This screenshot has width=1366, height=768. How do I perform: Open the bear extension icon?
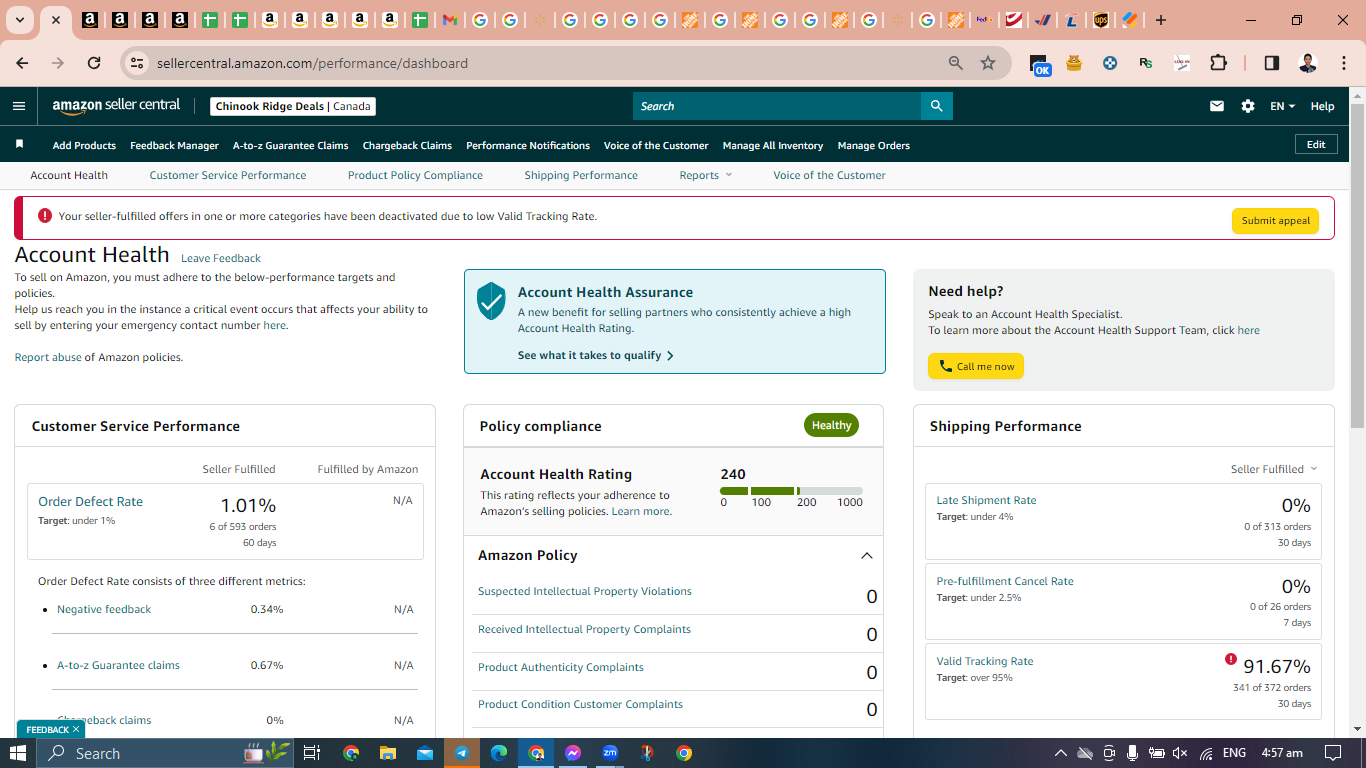[1074, 63]
